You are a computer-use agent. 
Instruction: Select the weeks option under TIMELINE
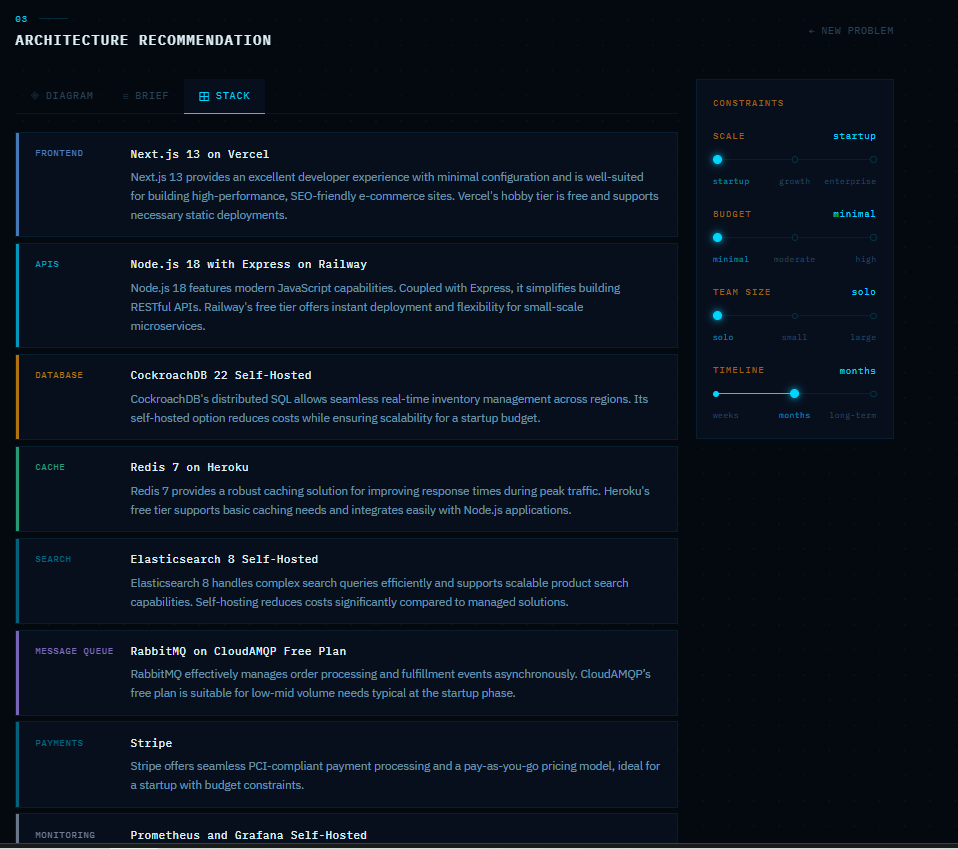click(716, 393)
